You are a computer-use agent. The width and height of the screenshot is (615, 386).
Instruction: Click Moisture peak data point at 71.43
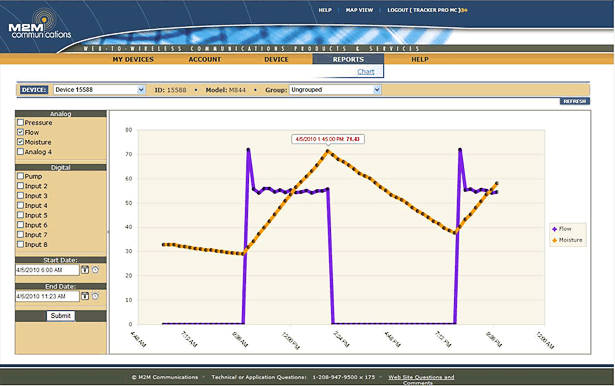(x=328, y=151)
